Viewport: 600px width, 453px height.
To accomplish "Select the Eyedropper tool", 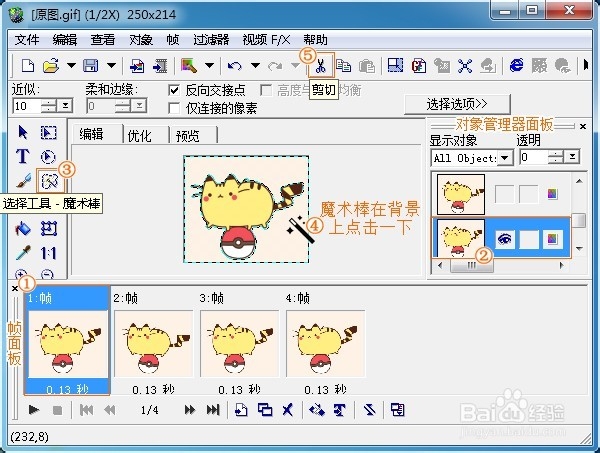I will 23,253.
